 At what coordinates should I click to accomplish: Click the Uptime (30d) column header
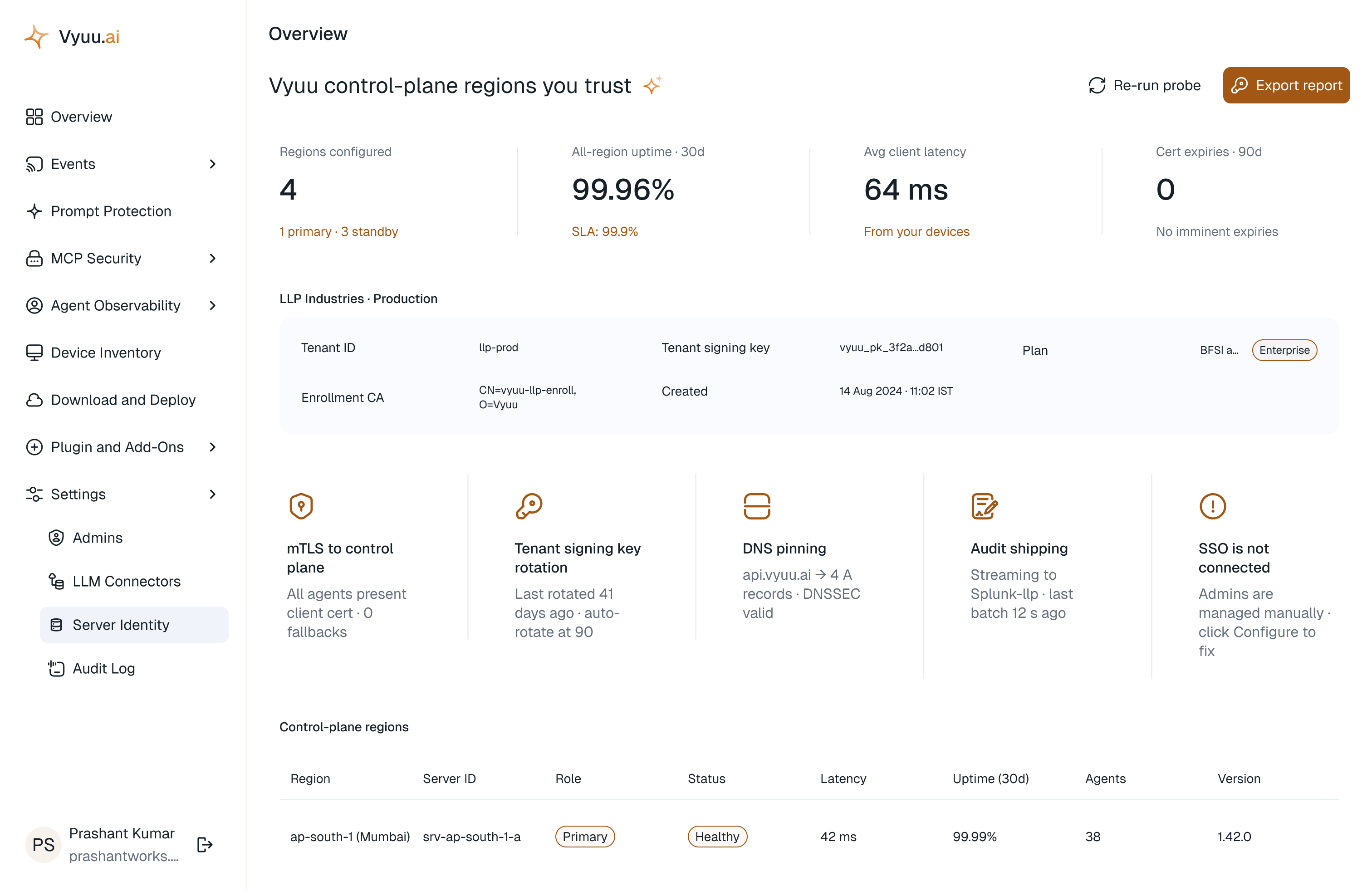tap(990, 779)
